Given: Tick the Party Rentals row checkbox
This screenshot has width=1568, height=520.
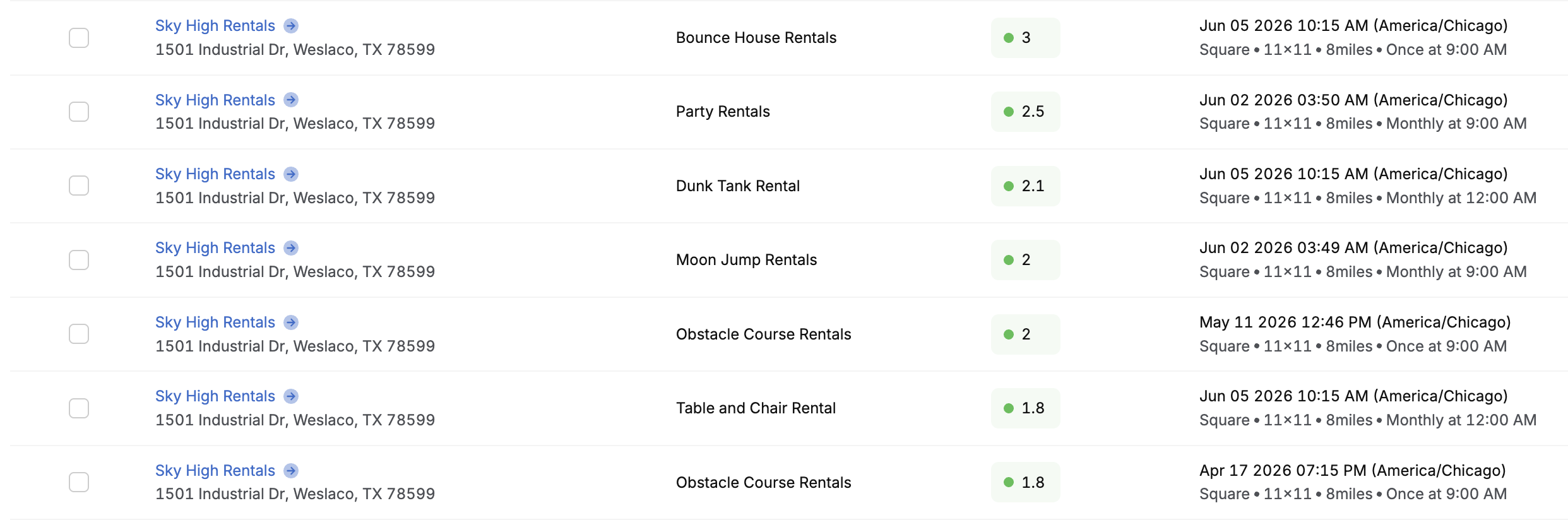Looking at the screenshot, I should 79,112.
